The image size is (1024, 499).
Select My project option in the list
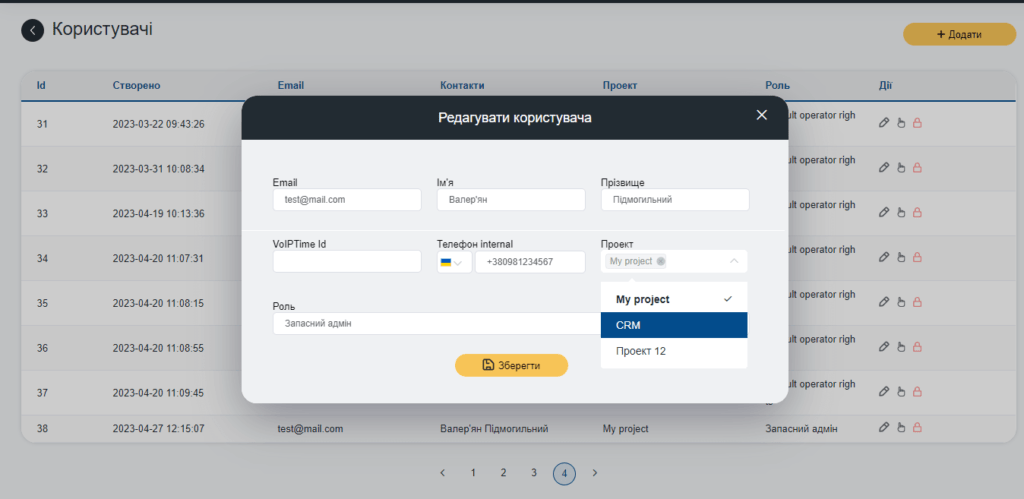(674, 299)
